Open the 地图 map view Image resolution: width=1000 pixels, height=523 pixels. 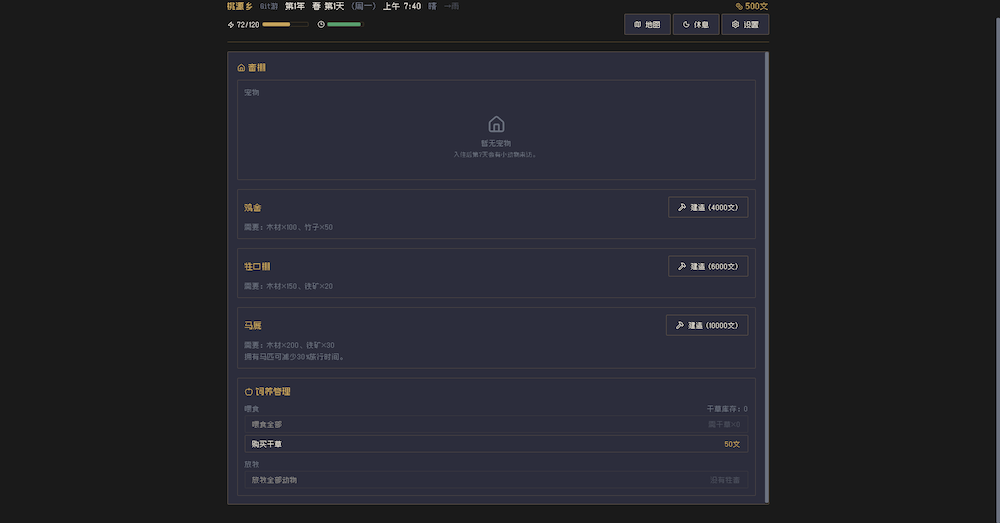click(647, 24)
